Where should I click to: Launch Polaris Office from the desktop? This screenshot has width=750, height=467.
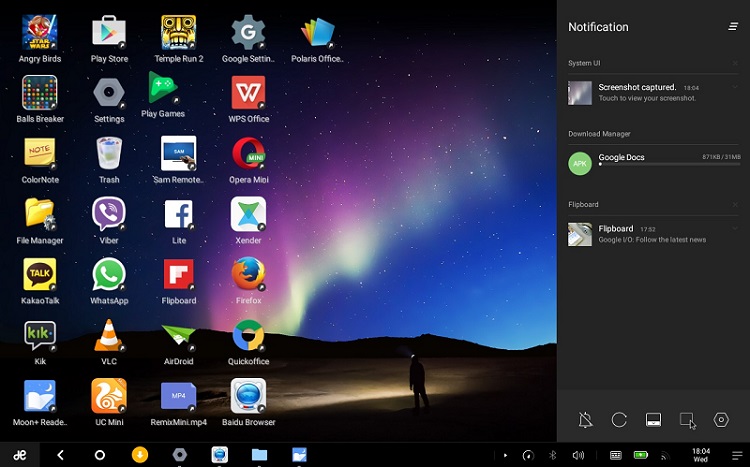point(318,33)
